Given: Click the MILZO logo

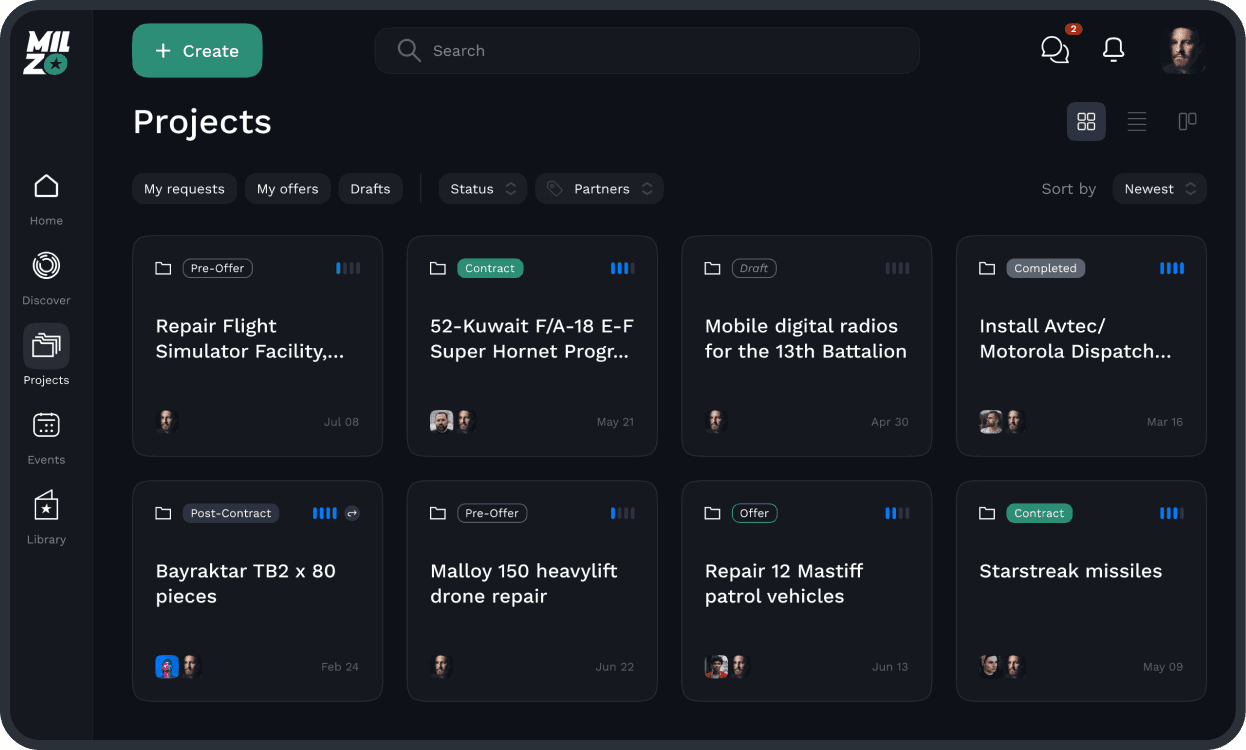Looking at the screenshot, I should pos(46,52).
